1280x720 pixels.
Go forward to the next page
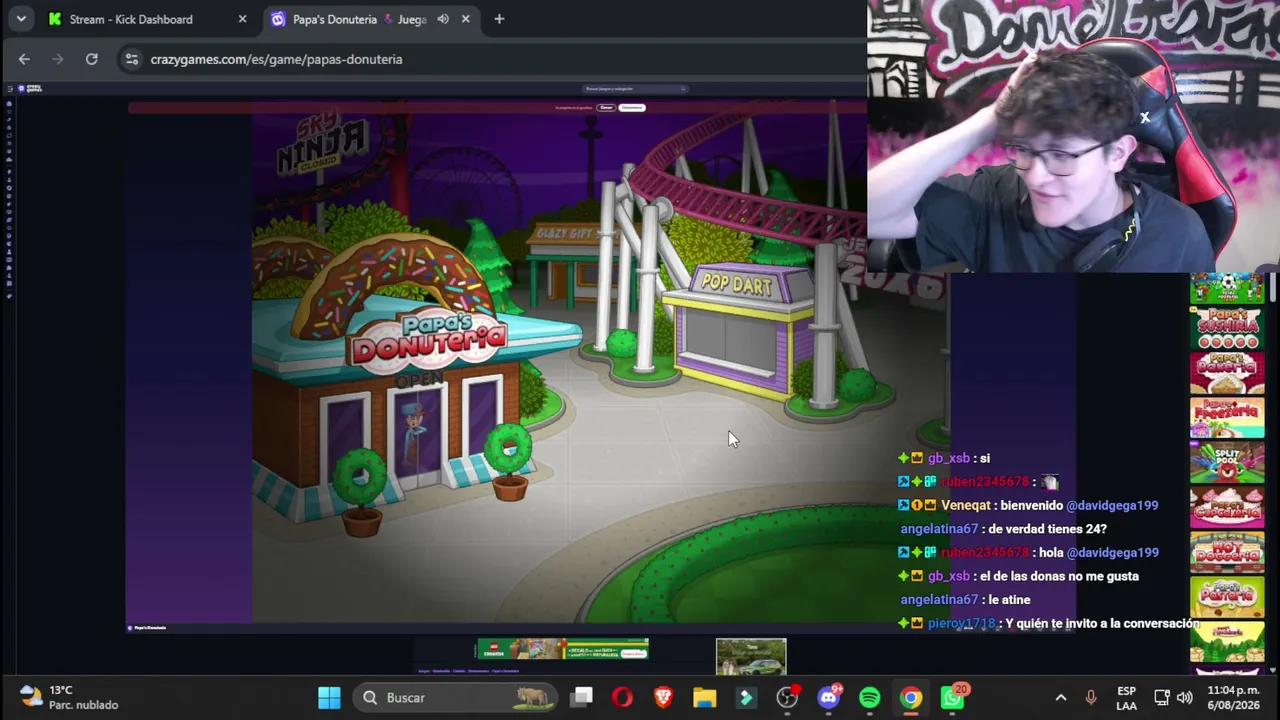pyautogui.click(x=58, y=59)
